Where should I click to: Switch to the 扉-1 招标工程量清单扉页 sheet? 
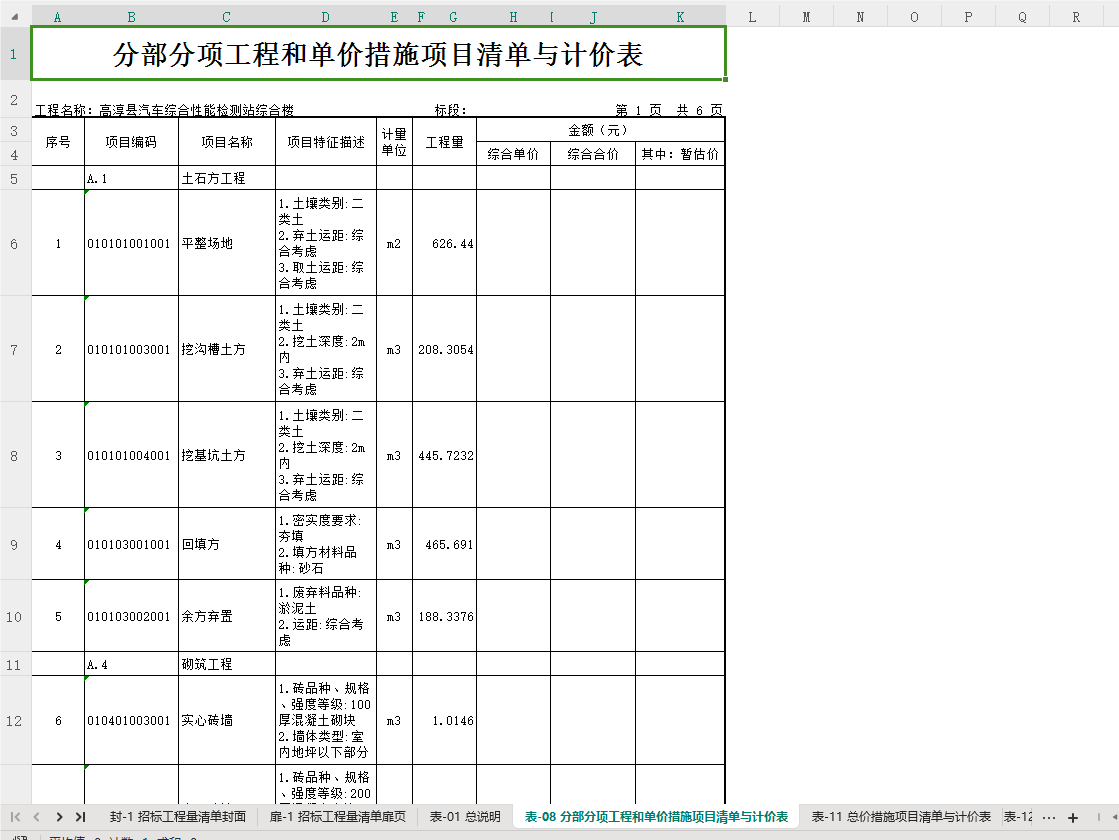338,816
